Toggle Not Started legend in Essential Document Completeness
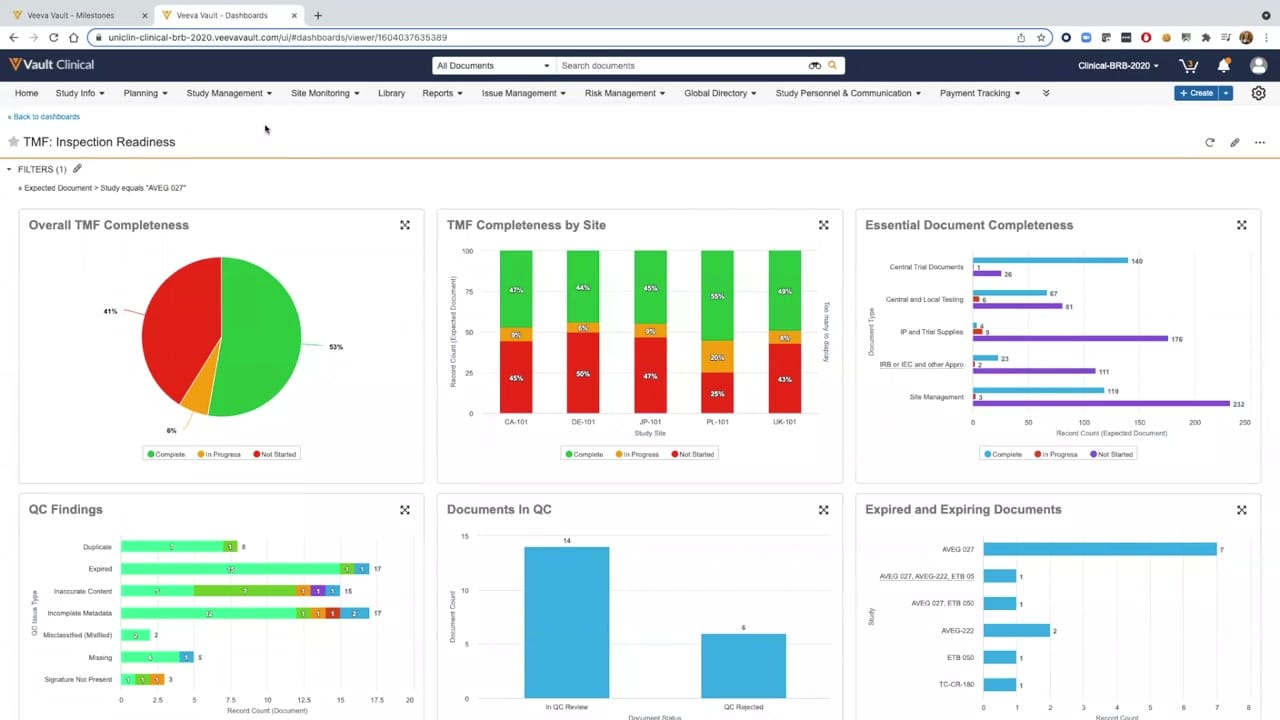 point(1110,454)
